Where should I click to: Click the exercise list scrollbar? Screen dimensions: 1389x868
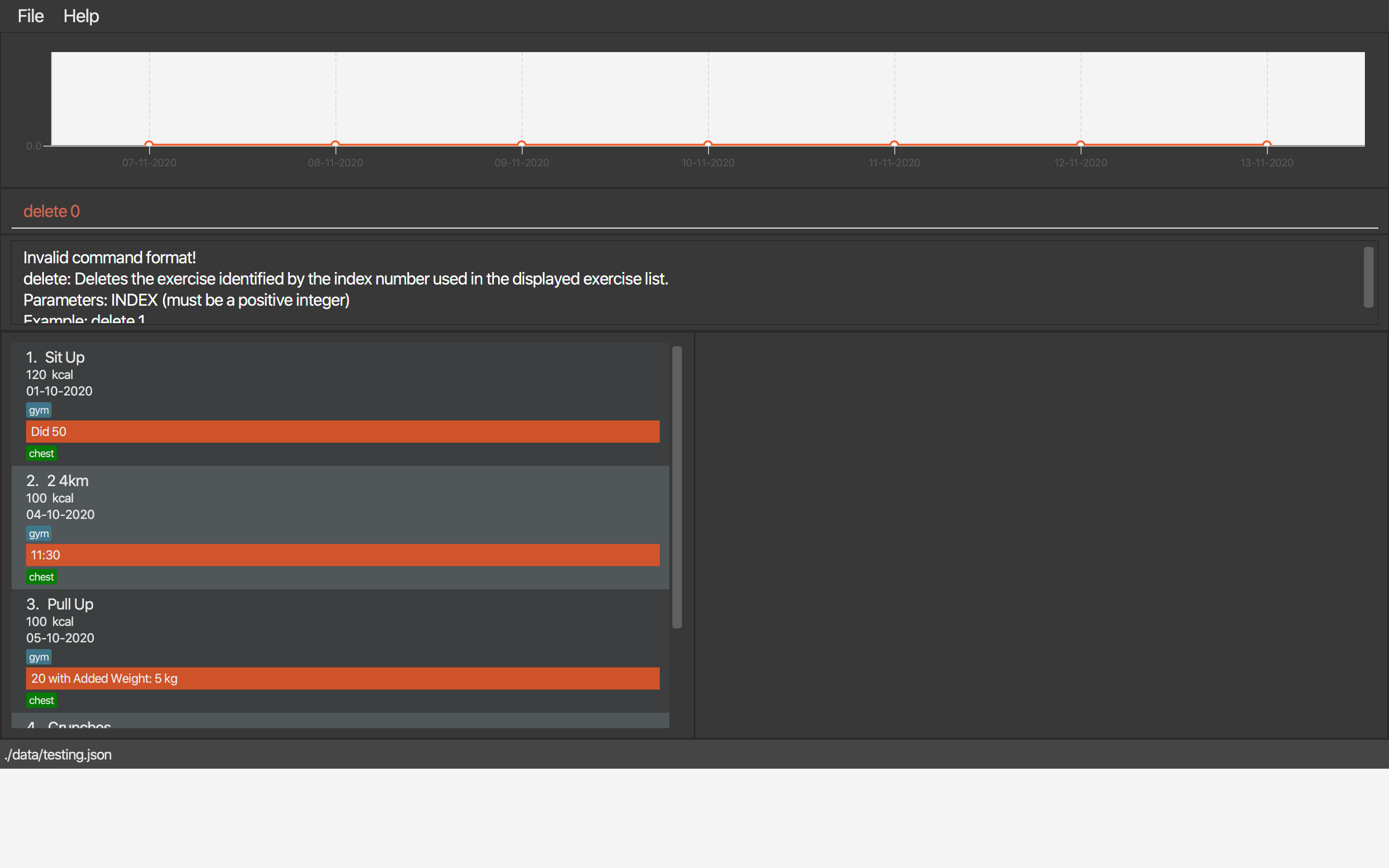(x=677, y=487)
